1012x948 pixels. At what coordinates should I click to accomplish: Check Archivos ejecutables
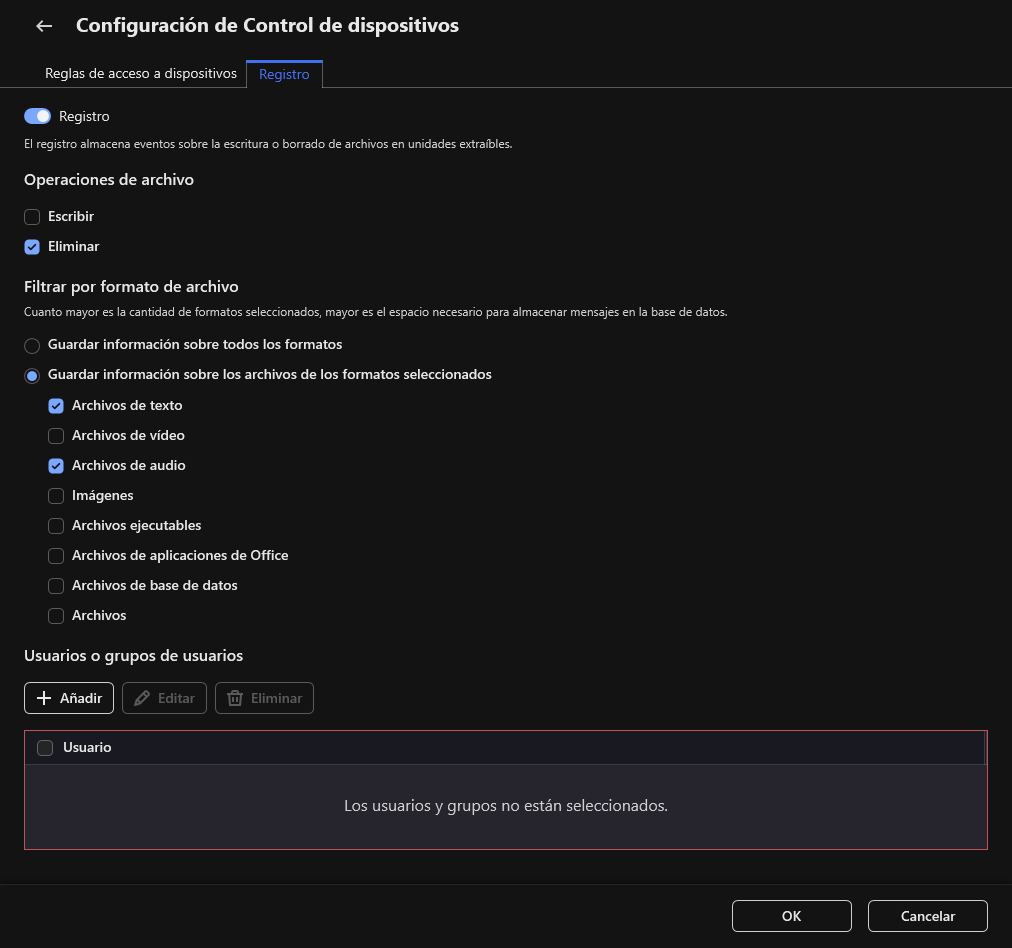point(56,525)
